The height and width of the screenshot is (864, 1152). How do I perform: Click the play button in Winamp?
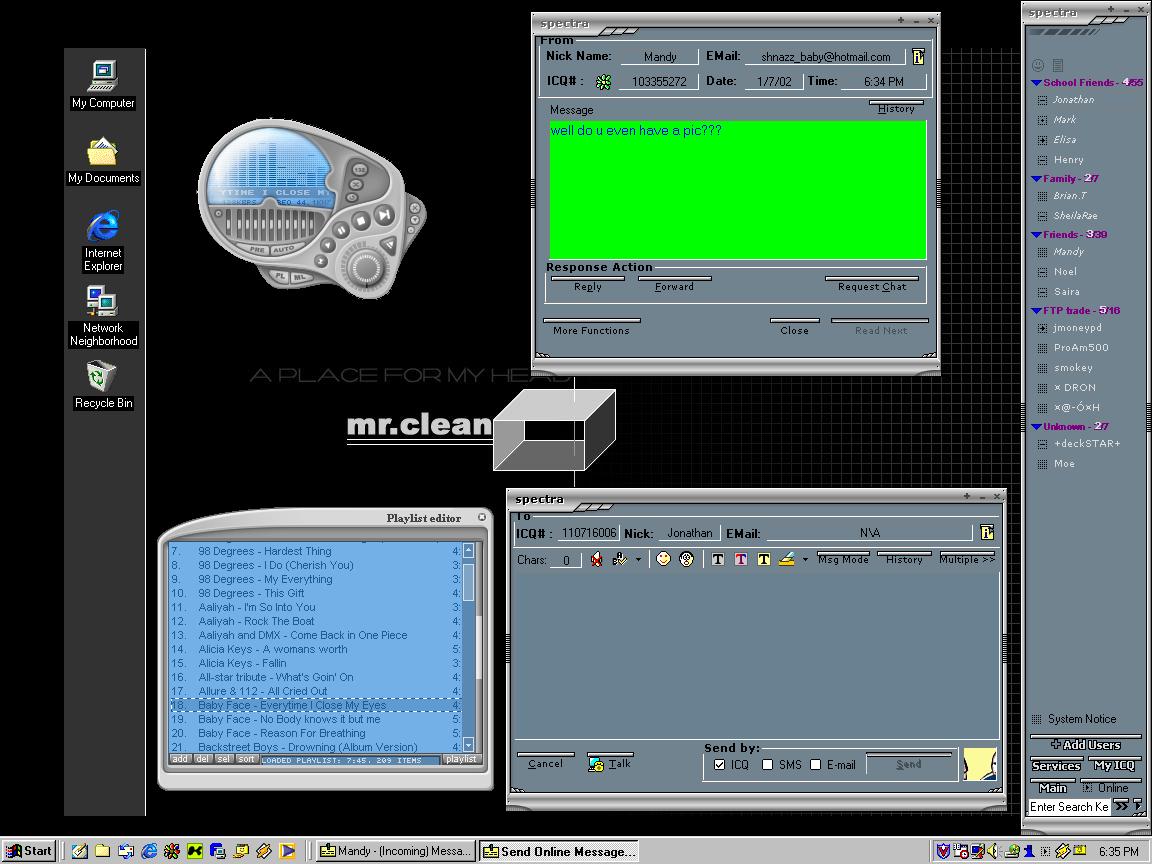(x=327, y=245)
